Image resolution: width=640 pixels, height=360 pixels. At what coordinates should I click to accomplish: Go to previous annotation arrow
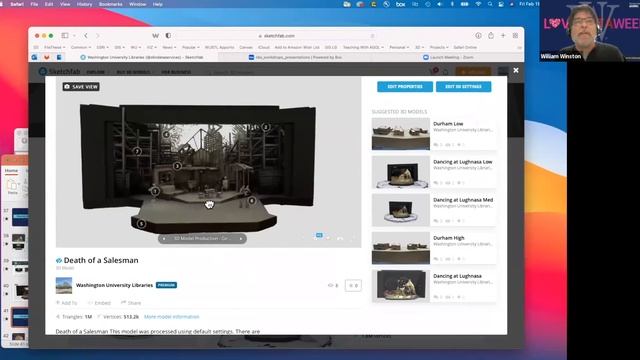(164, 238)
